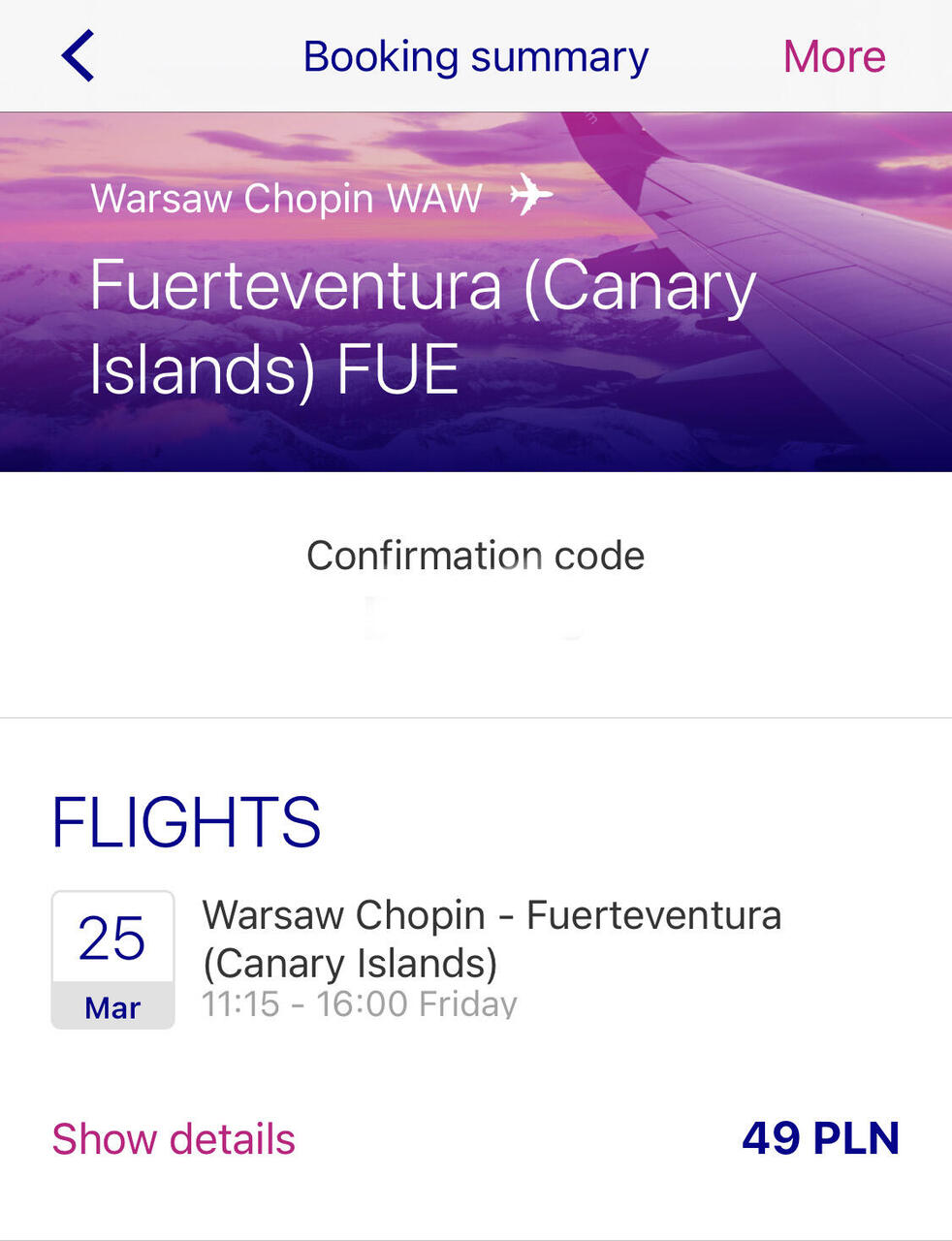Click the number 25 on the date tile

pos(112,939)
